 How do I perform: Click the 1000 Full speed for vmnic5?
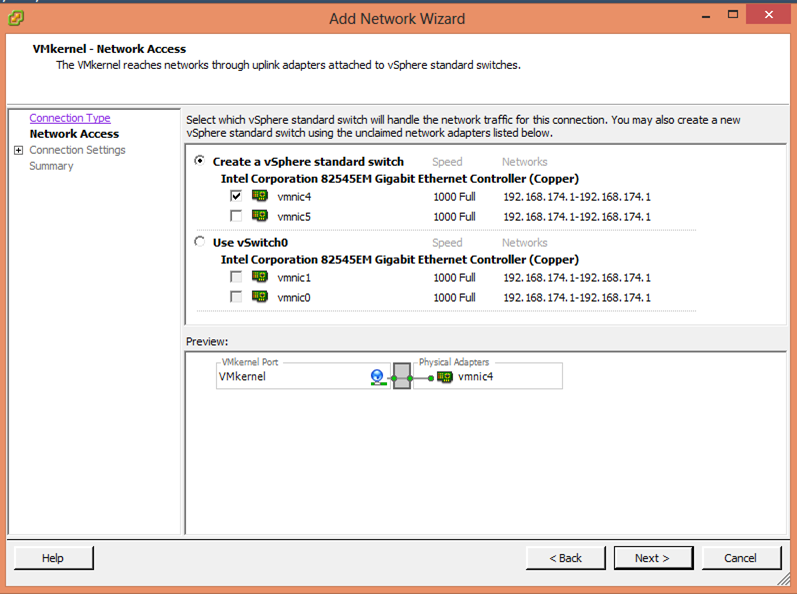tap(454, 216)
